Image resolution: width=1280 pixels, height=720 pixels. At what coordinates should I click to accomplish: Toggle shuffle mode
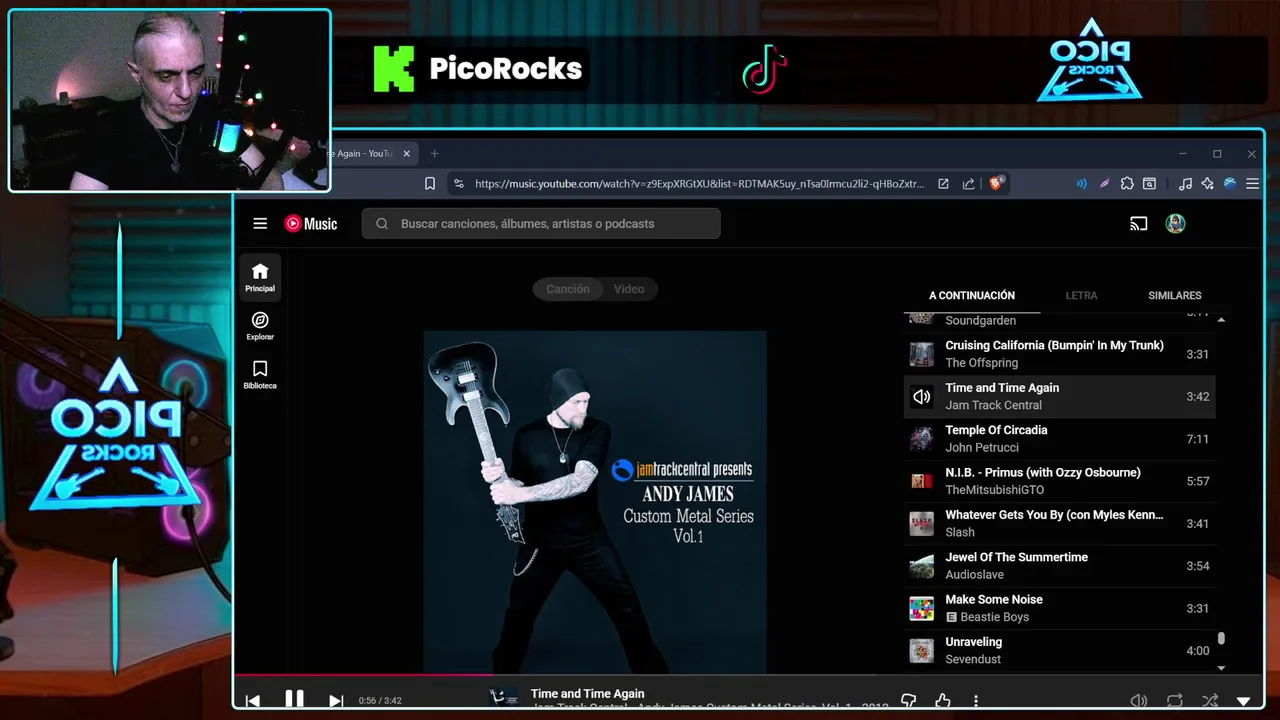pyautogui.click(x=1210, y=701)
